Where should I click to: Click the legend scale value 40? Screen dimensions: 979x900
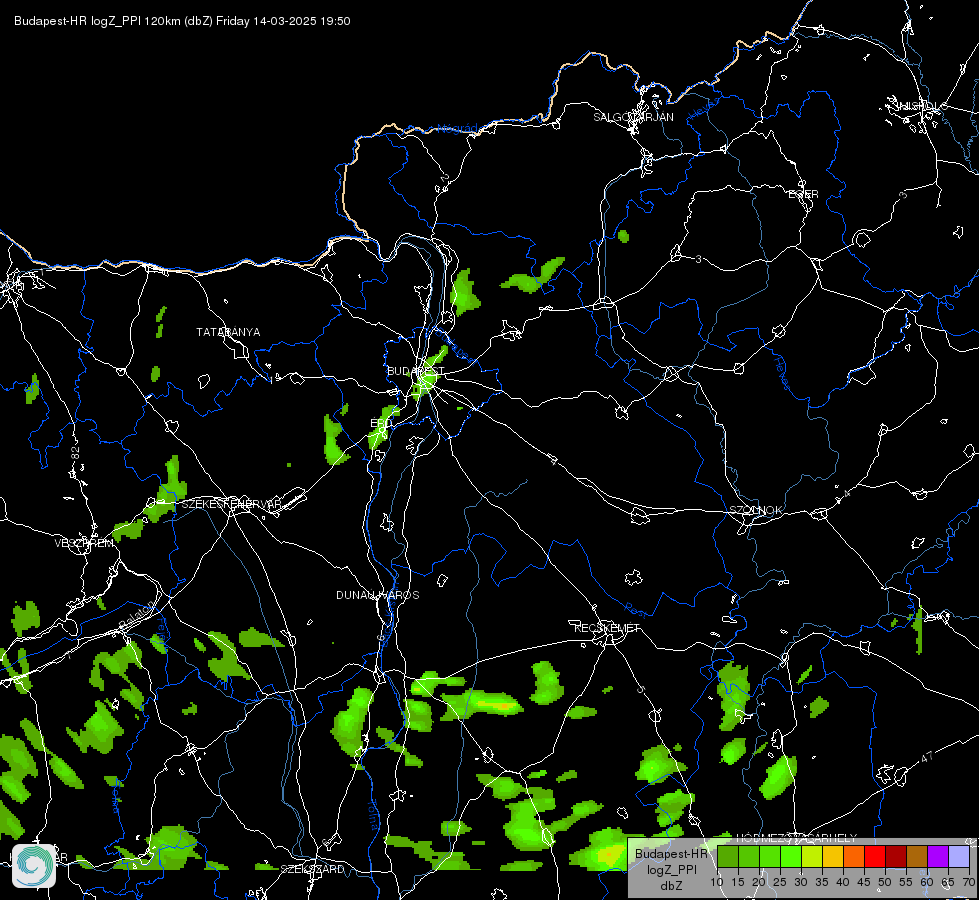pos(843,882)
